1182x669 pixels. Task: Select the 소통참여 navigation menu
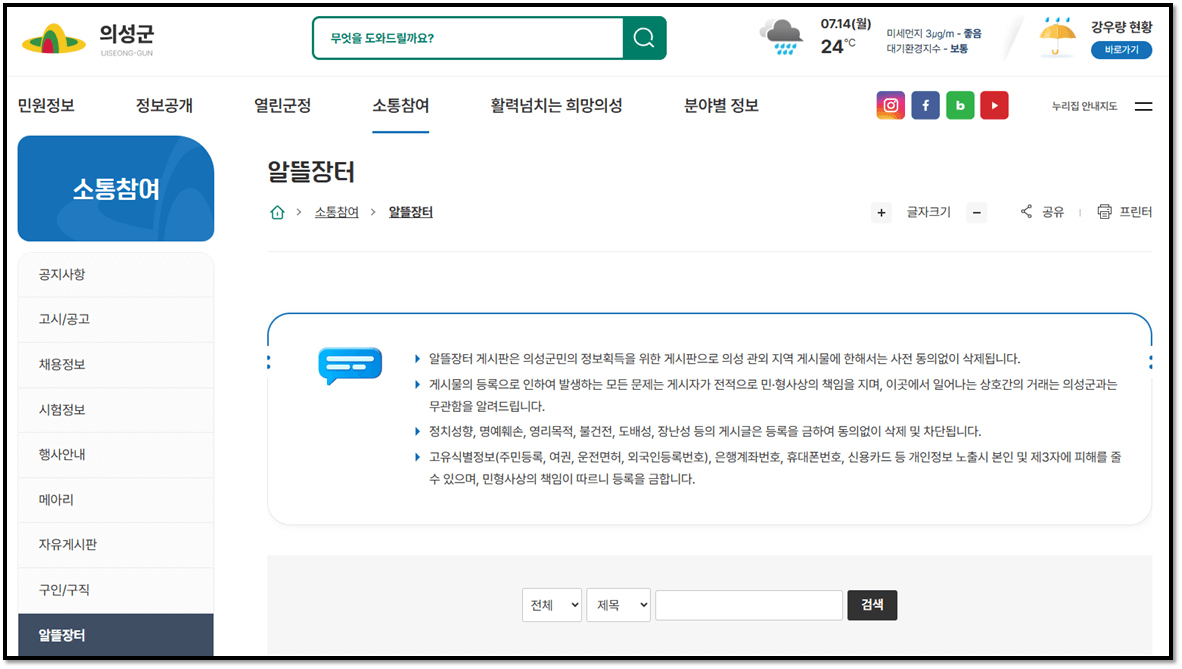tap(401, 105)
